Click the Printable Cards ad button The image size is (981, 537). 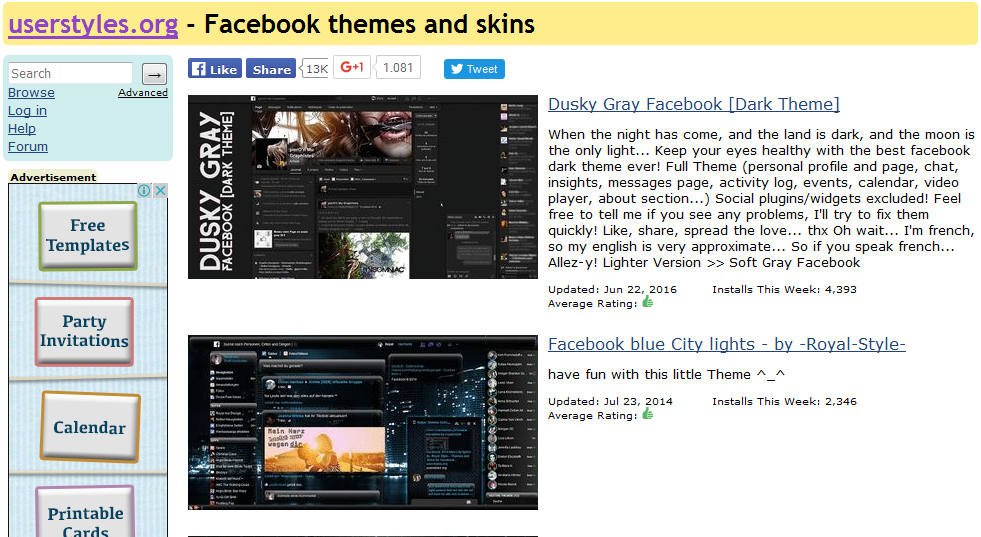(86, 512)
